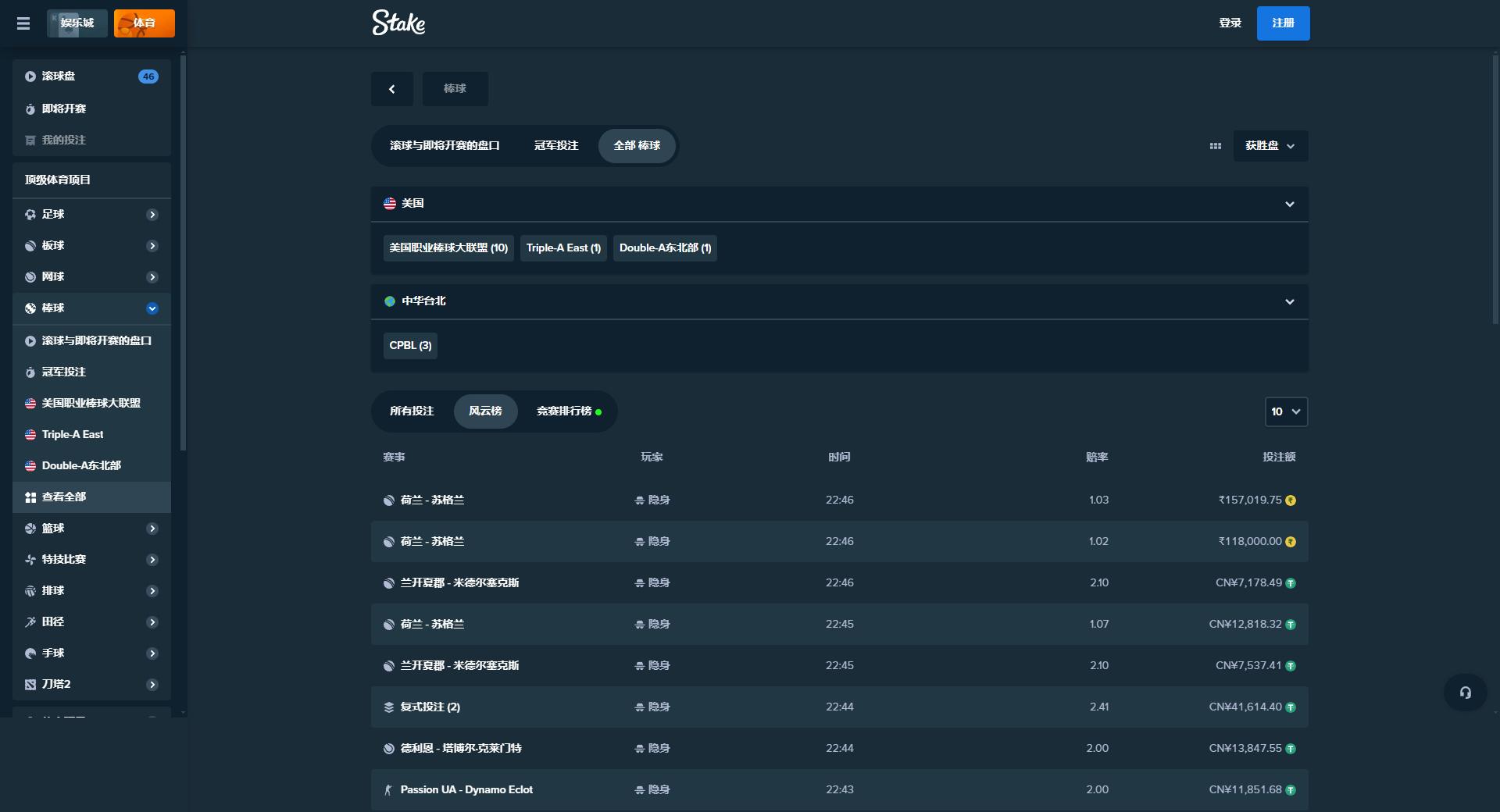Expand the 足球 sidebar arrow
Viewport: 1500px width, 812px height.
tap(152, 215)
